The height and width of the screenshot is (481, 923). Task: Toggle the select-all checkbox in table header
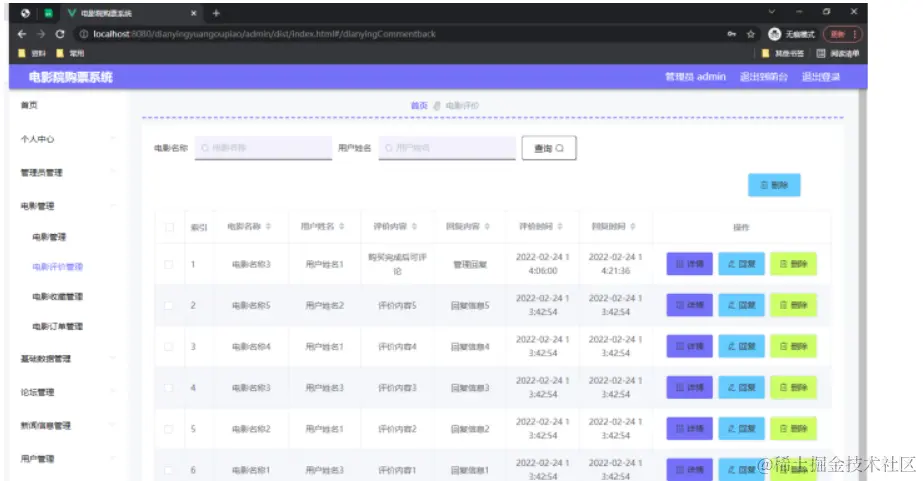tap(170, 227)
